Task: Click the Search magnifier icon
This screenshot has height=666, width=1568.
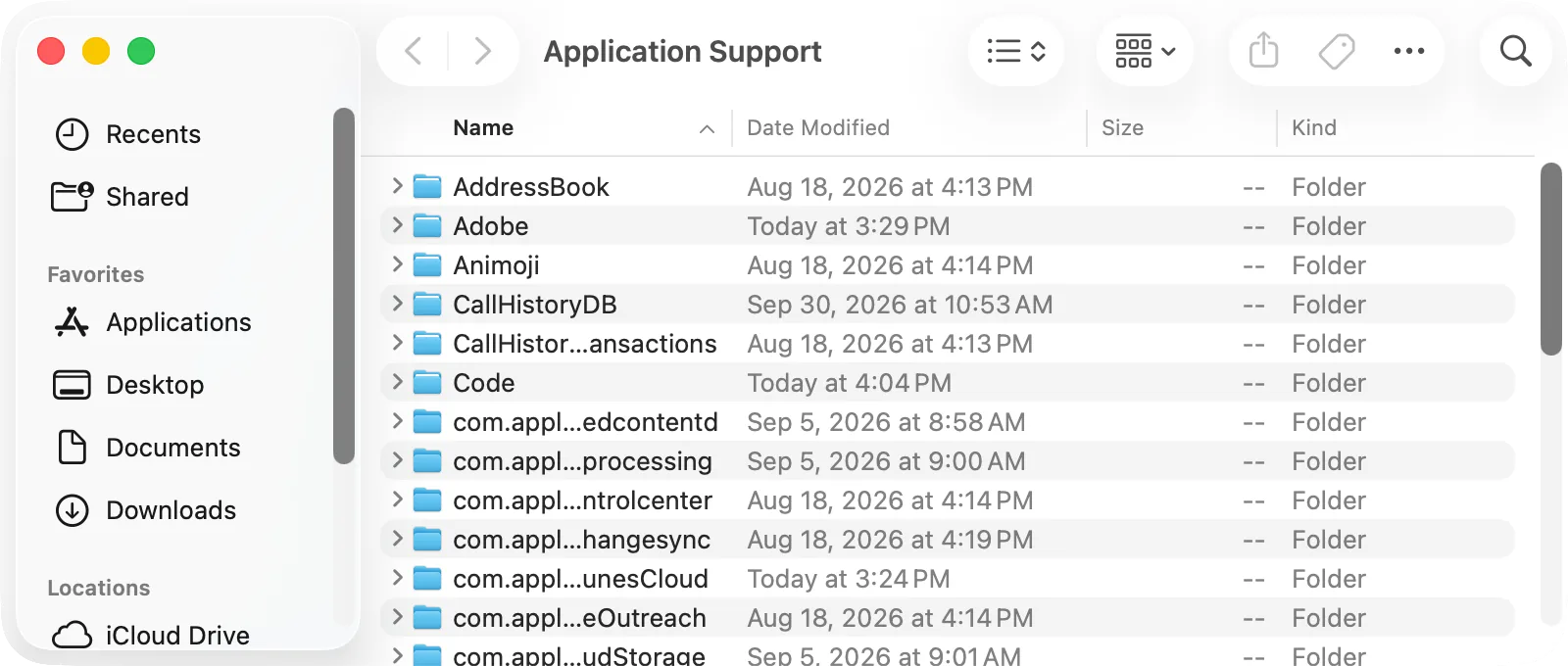Action: (x=1516, y=51)
